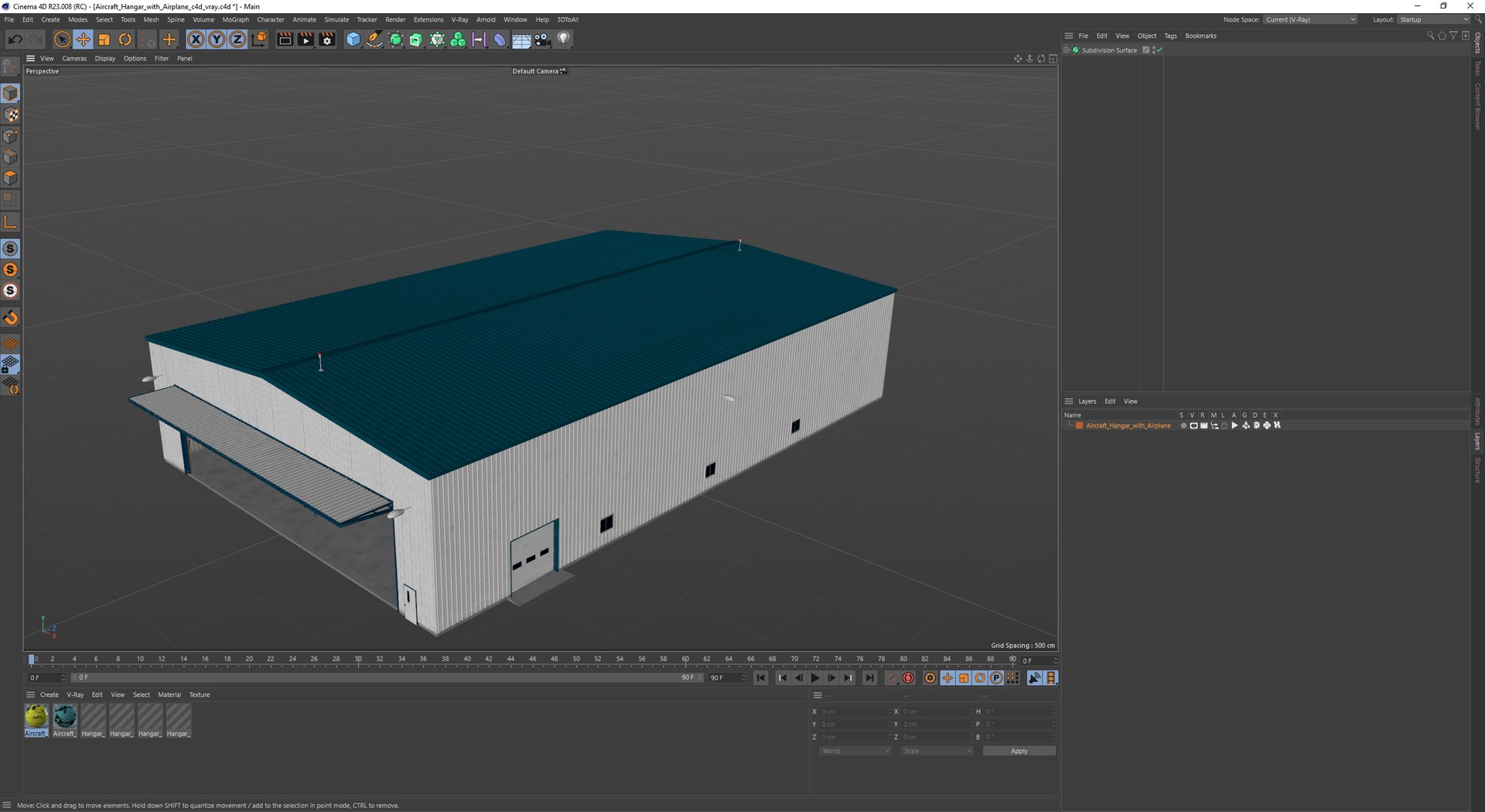
Task: Expand the Subdivision Surface object
Action: [x=1067, y=50]
